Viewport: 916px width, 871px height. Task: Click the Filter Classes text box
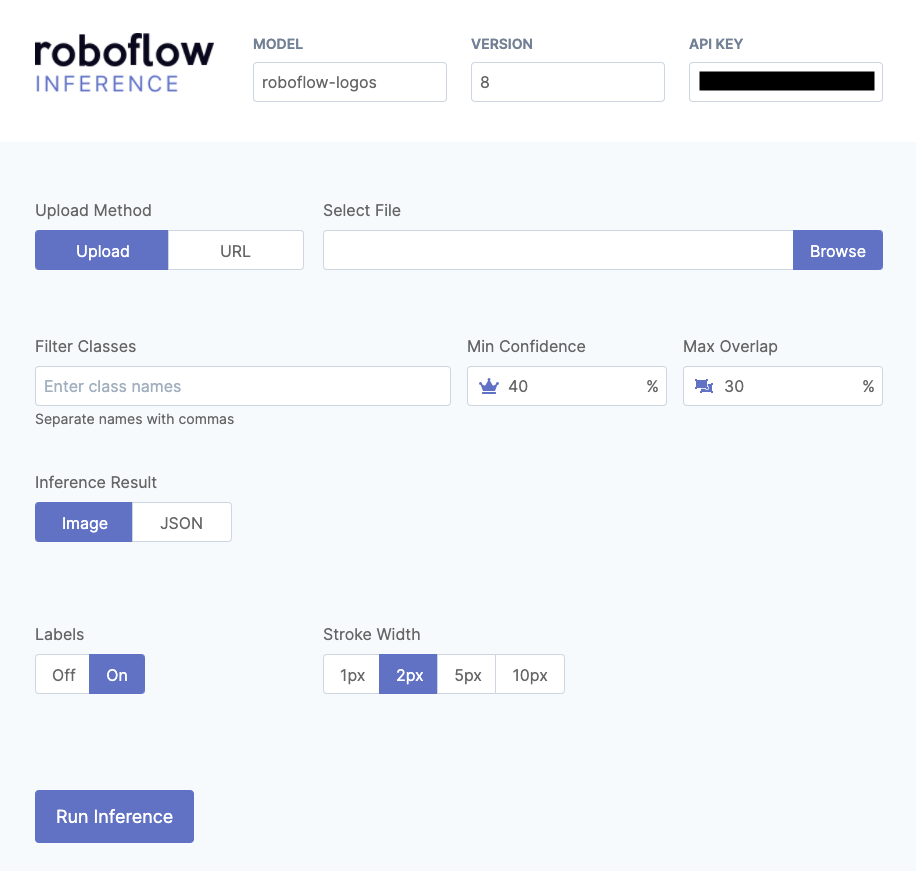(242, 386)
